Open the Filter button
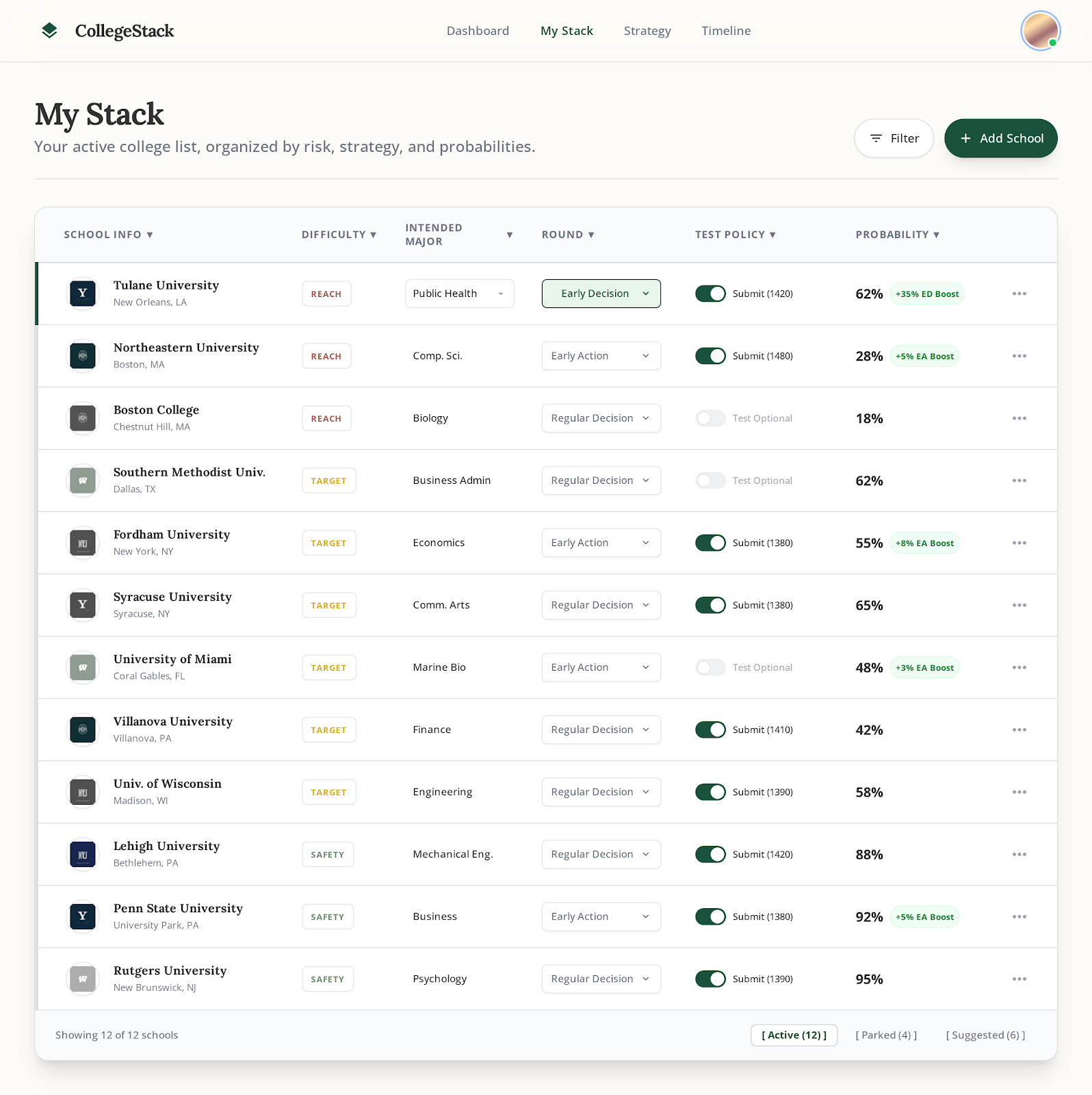1092x1095 pixels. 894,138
